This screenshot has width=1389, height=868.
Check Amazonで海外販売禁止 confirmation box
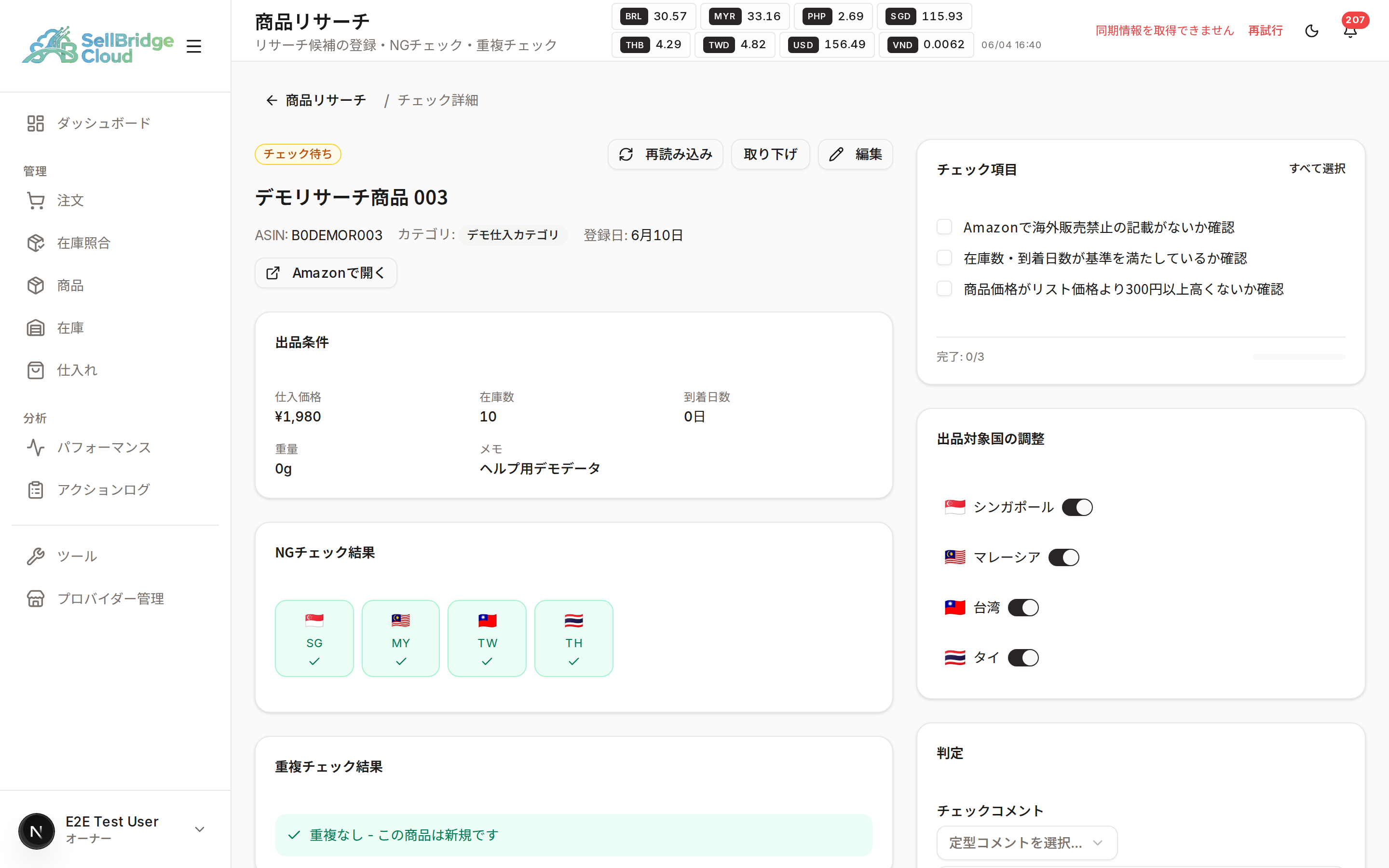pyautogui.click(x=944, y=227)
